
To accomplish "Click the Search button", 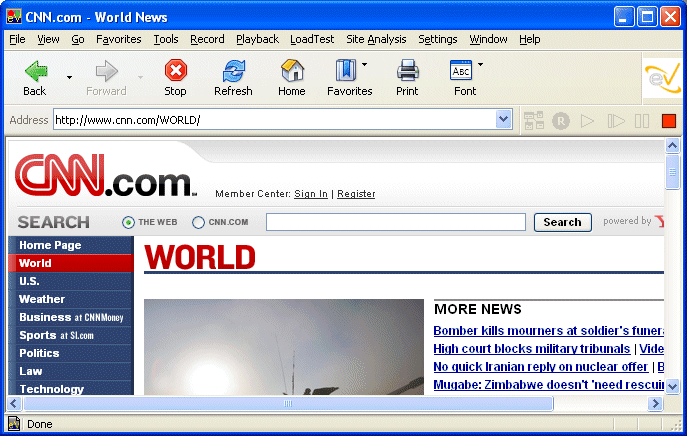I will tap(563, 222).
